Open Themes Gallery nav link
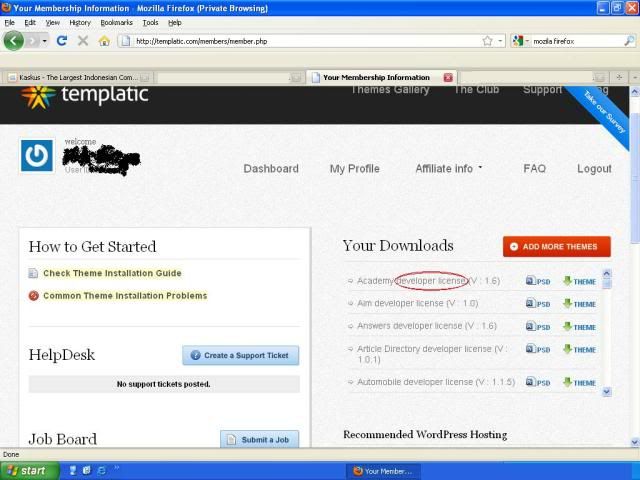This screenshot has height=480, width=640. [x=390, y=90]
